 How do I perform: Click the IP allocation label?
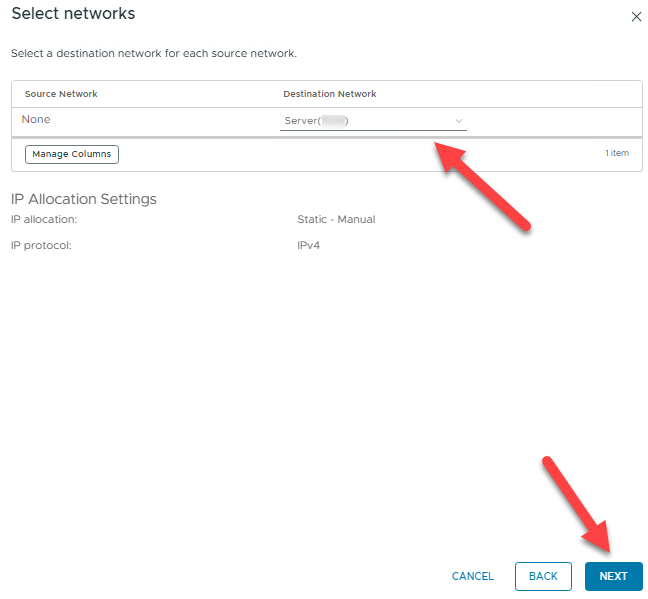coord(44,219)
